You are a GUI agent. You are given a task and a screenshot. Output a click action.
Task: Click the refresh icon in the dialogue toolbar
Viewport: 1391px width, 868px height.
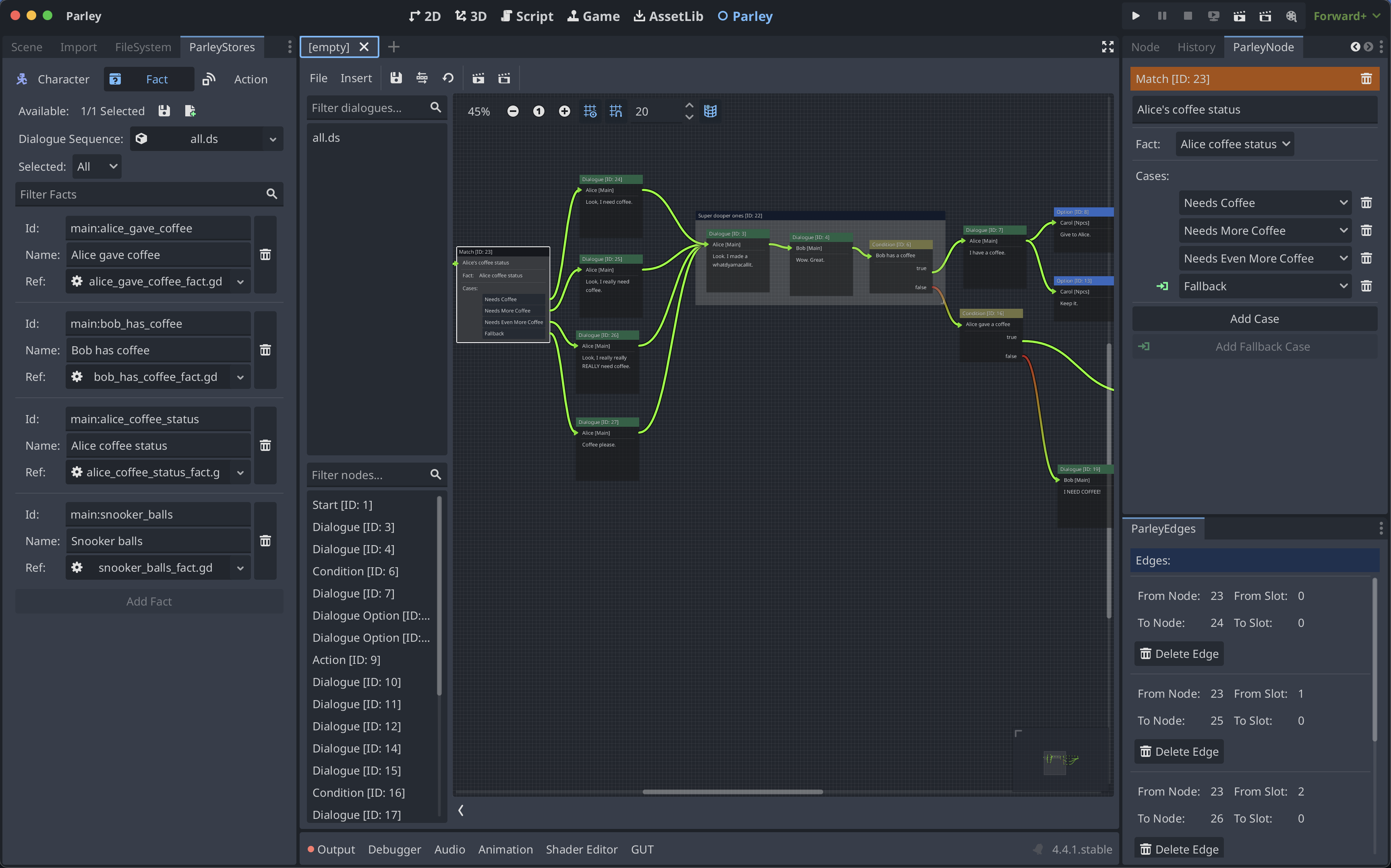[x=448, y=78]
